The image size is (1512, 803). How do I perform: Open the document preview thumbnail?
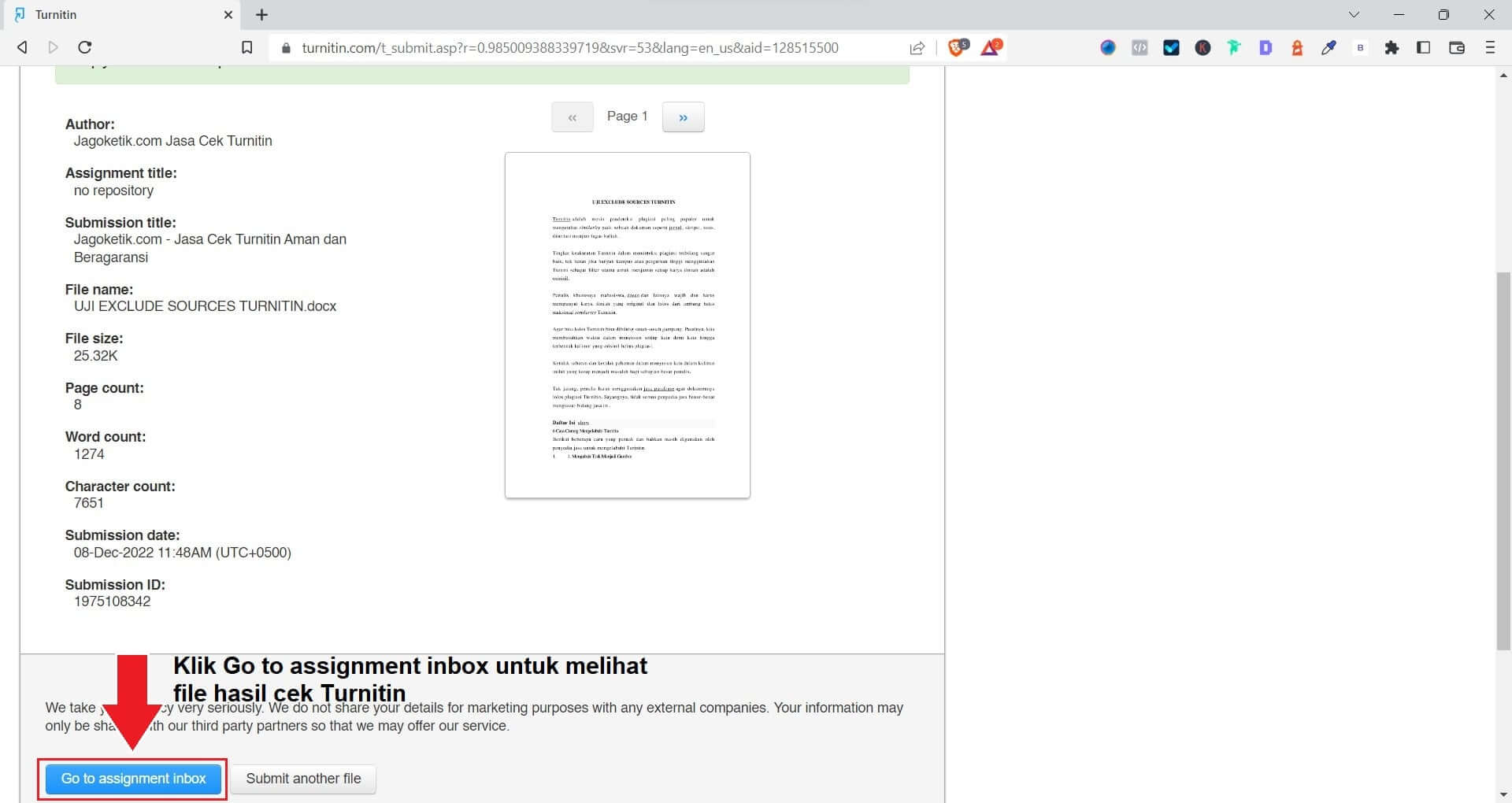tap(626, 324)
